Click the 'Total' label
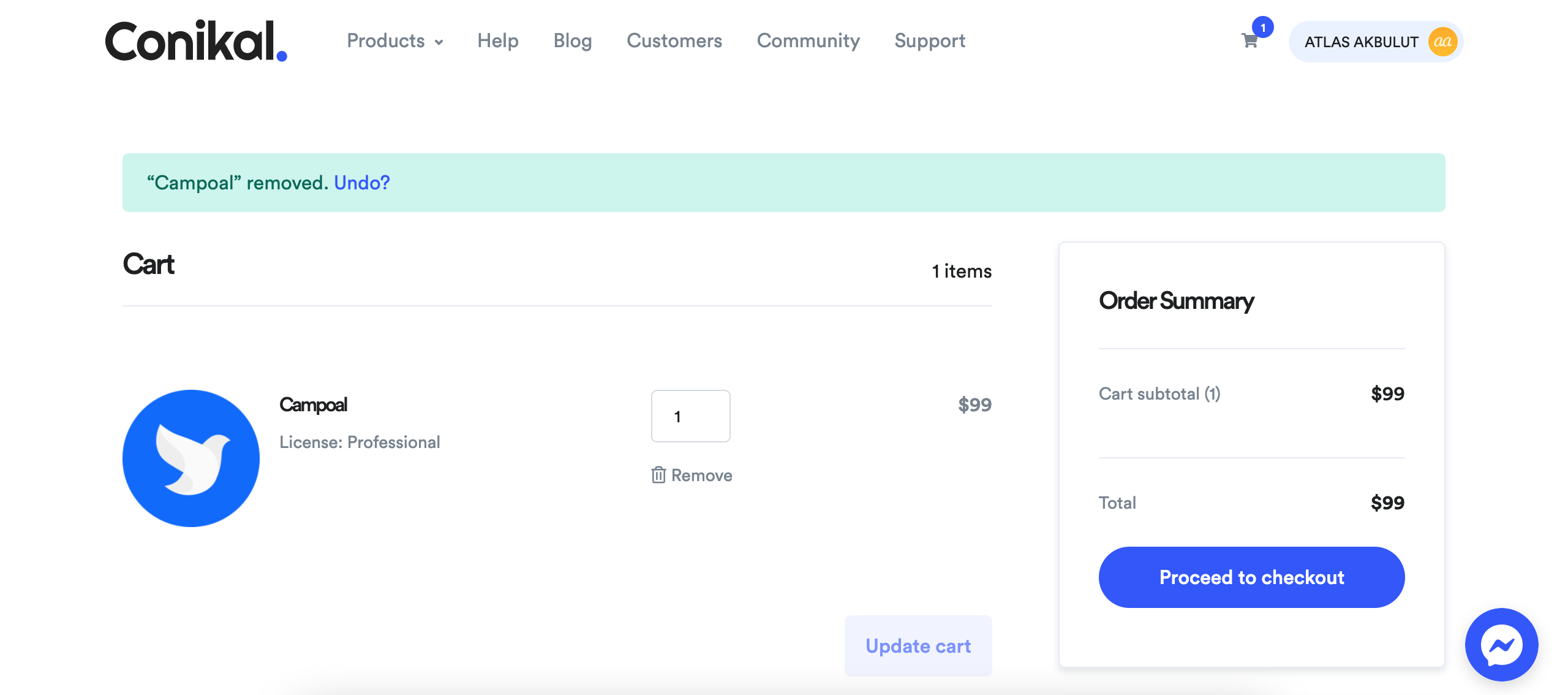The height and width of the screenshot is (695, 1568). (1117, 503)
